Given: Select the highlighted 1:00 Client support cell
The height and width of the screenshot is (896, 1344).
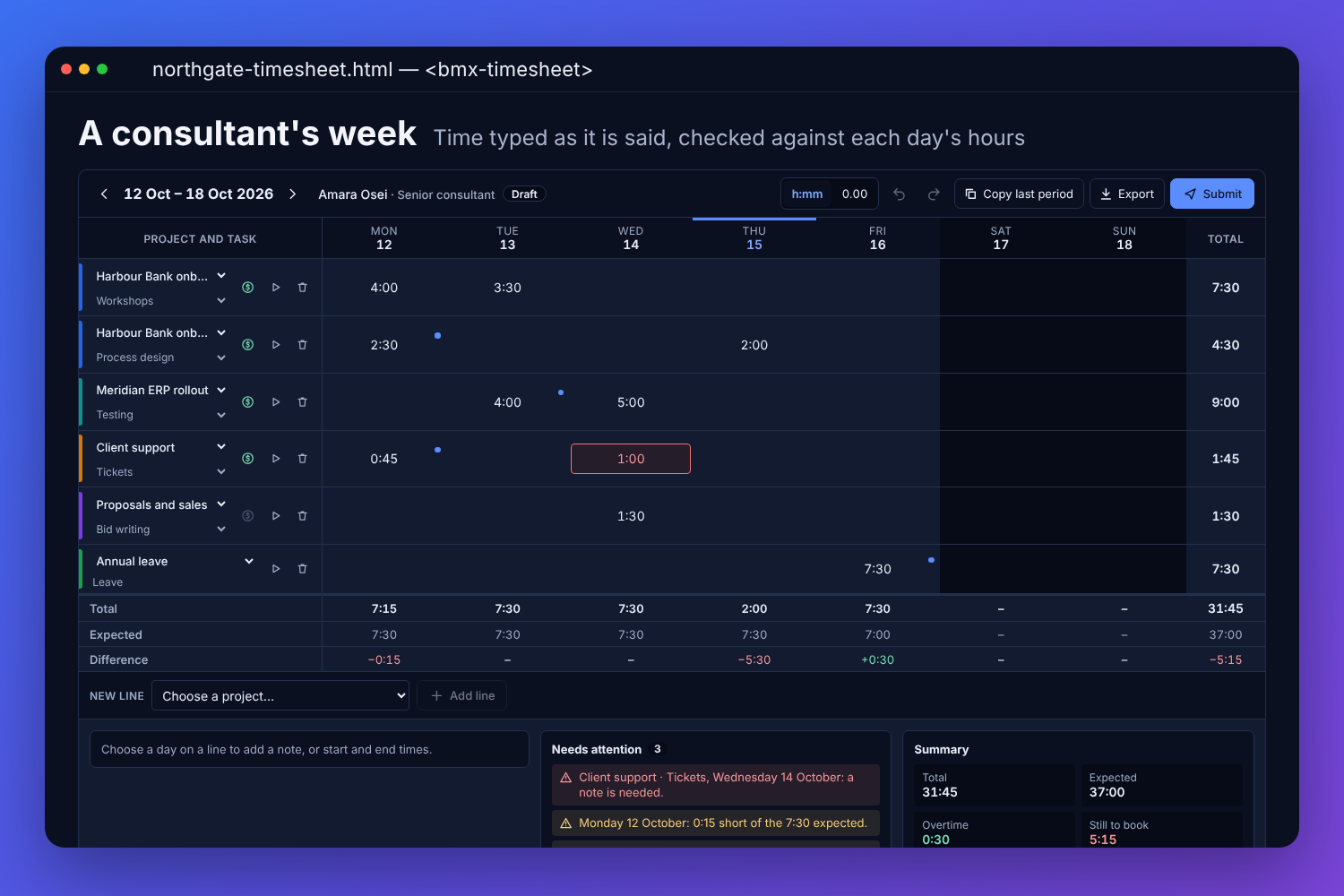Looking at the screenshot, I should point(631,459).
